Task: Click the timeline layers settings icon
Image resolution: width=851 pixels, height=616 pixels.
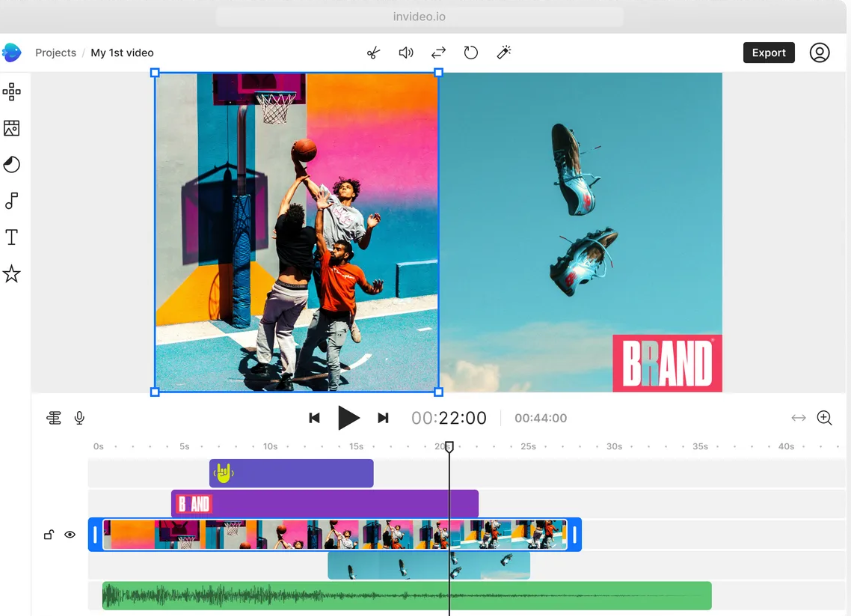Action: click(54, 418)
